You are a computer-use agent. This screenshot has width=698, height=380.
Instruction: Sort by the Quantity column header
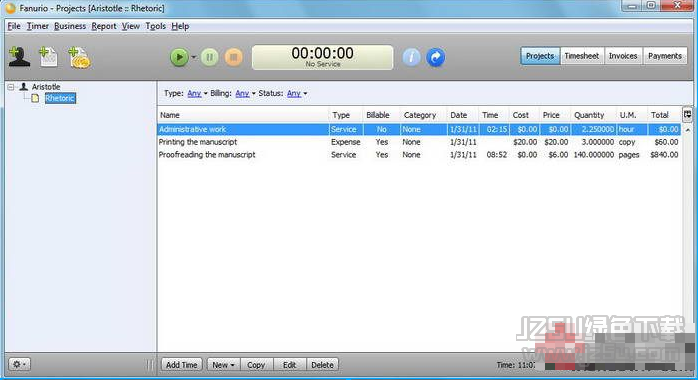pyautogui.click(x=593, y=115)
